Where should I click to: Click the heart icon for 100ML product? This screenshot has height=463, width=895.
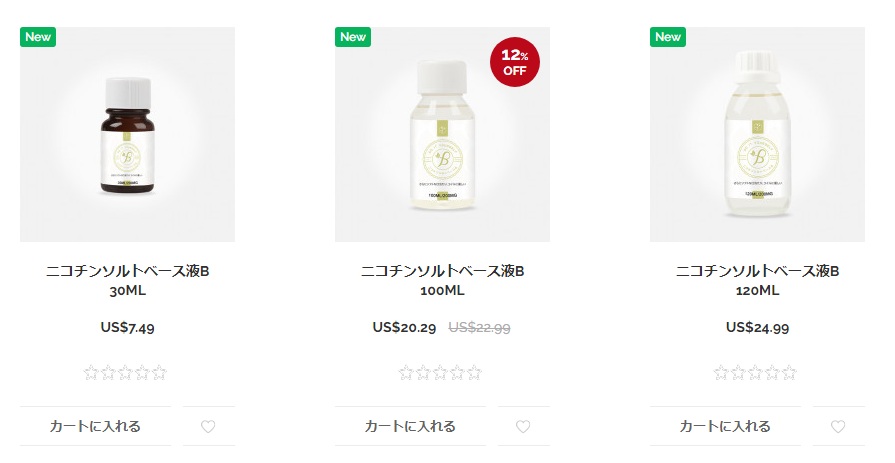pyautogui.click(x=523, y=427)
